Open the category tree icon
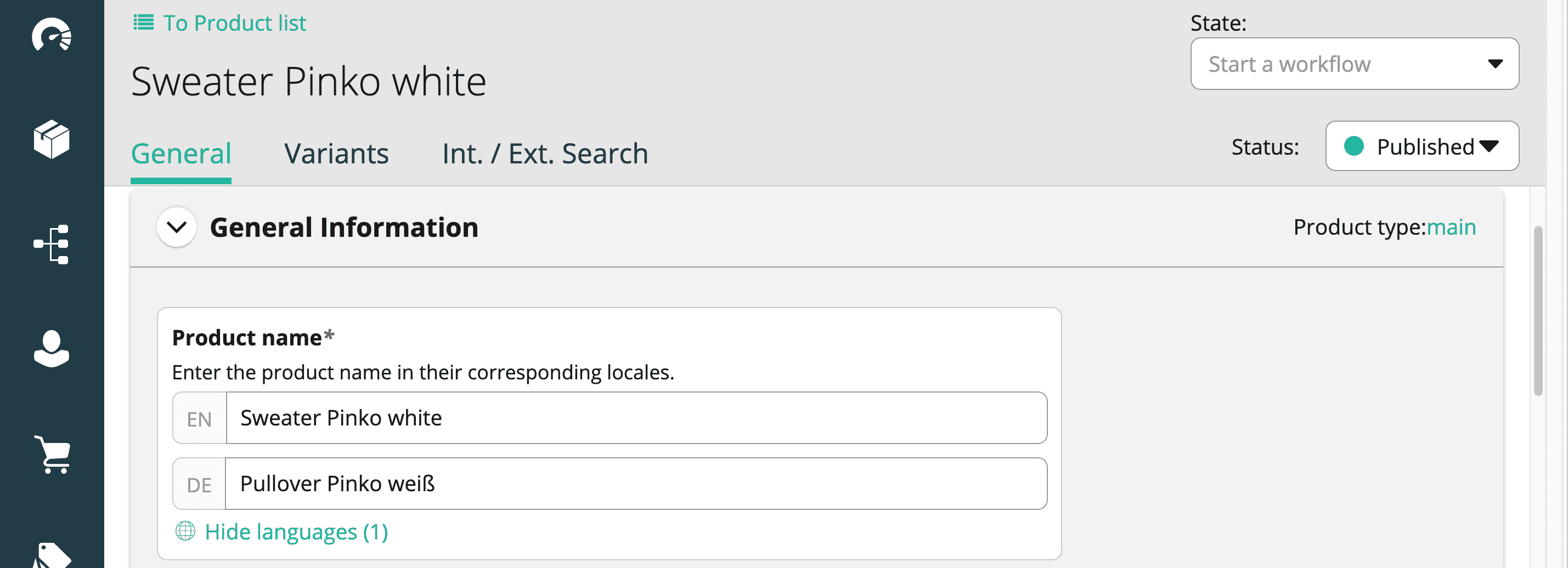 pyautogui.click(x=52, y=245)
